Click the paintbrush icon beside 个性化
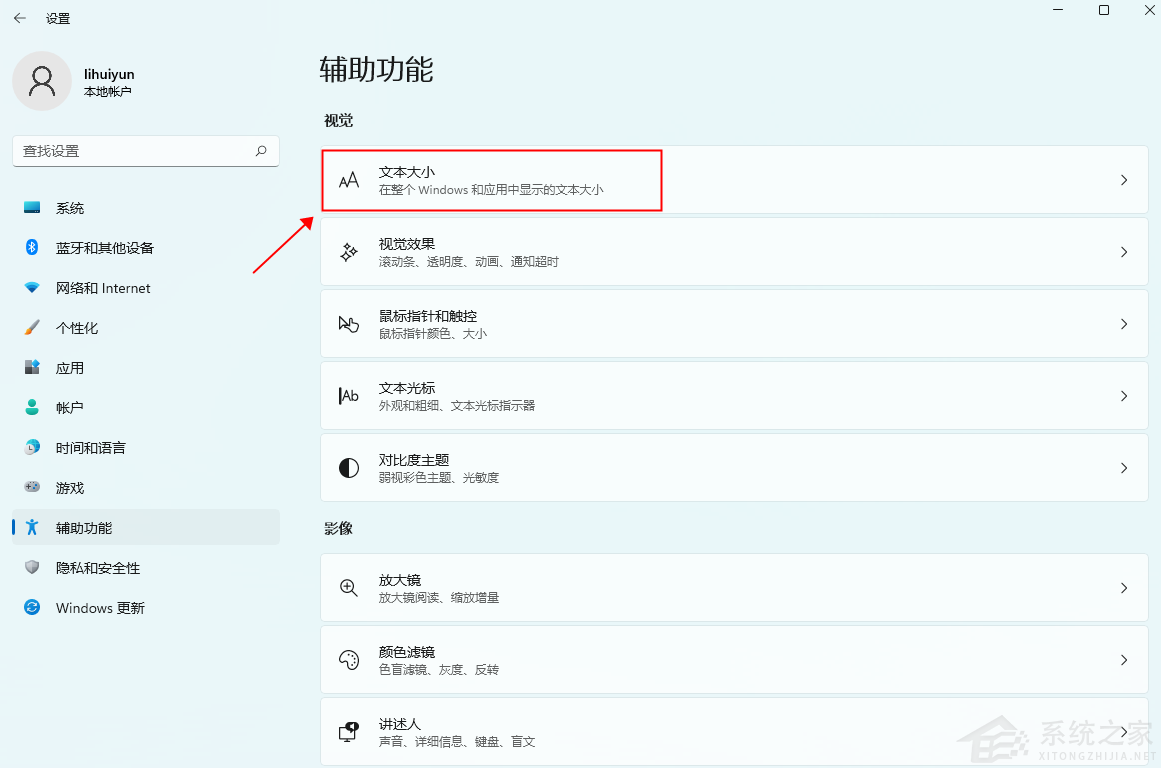The height and width of the screenshot is (768, 1161). coord(32,327)
